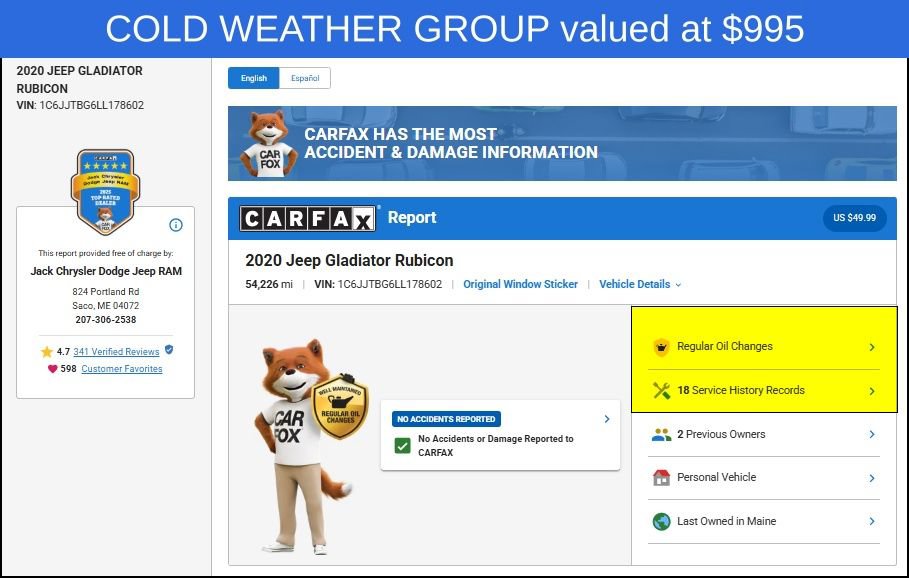Click the dealer phone number 207-306-2538

pyautogui.click(x=106, y=319)
